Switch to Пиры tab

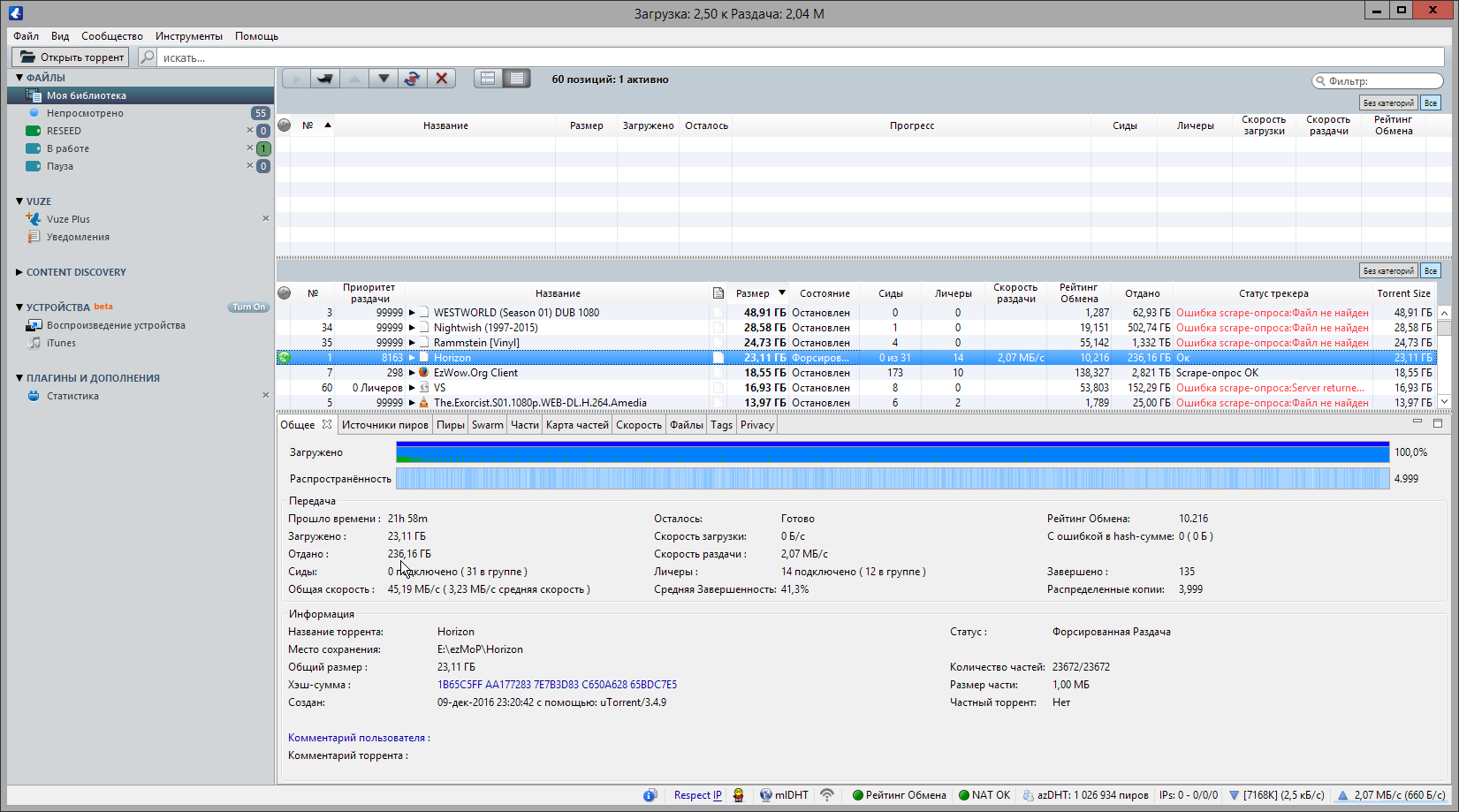pos(451,425)
